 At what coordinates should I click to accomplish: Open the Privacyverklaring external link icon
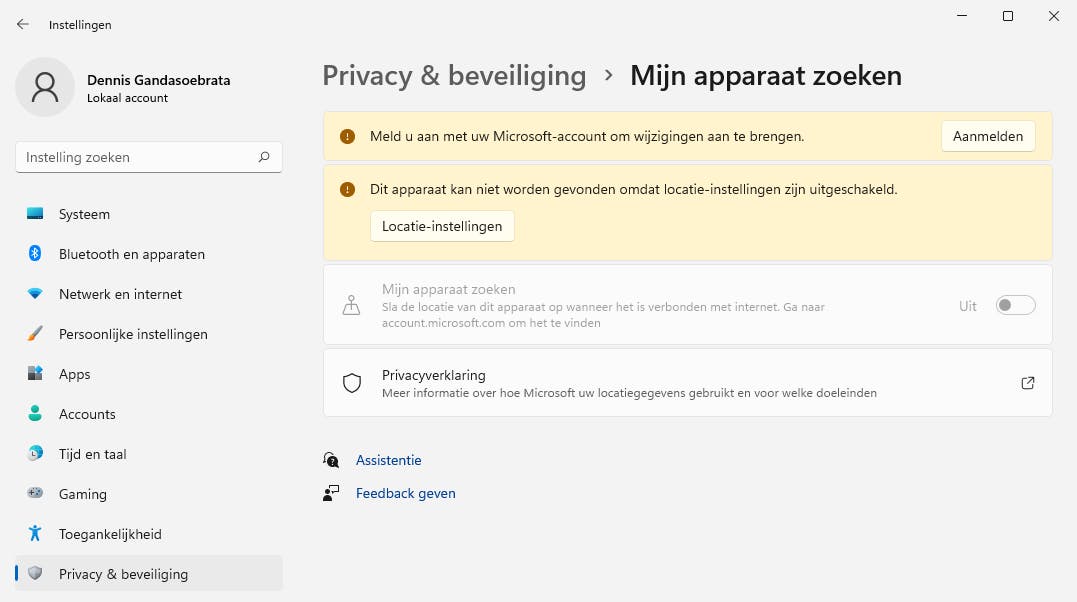(1027, 383)
